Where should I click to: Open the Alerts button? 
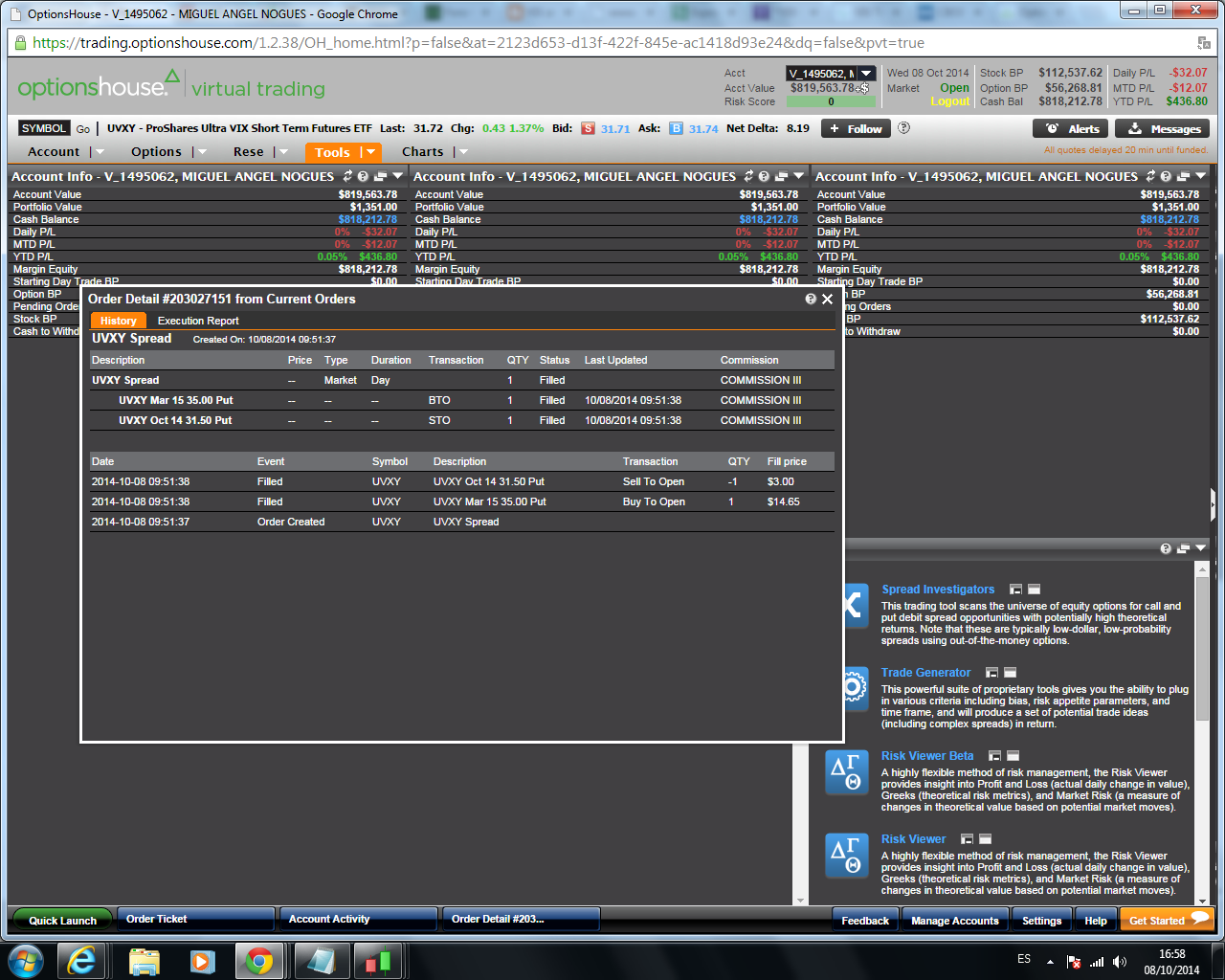(1071, 128)
